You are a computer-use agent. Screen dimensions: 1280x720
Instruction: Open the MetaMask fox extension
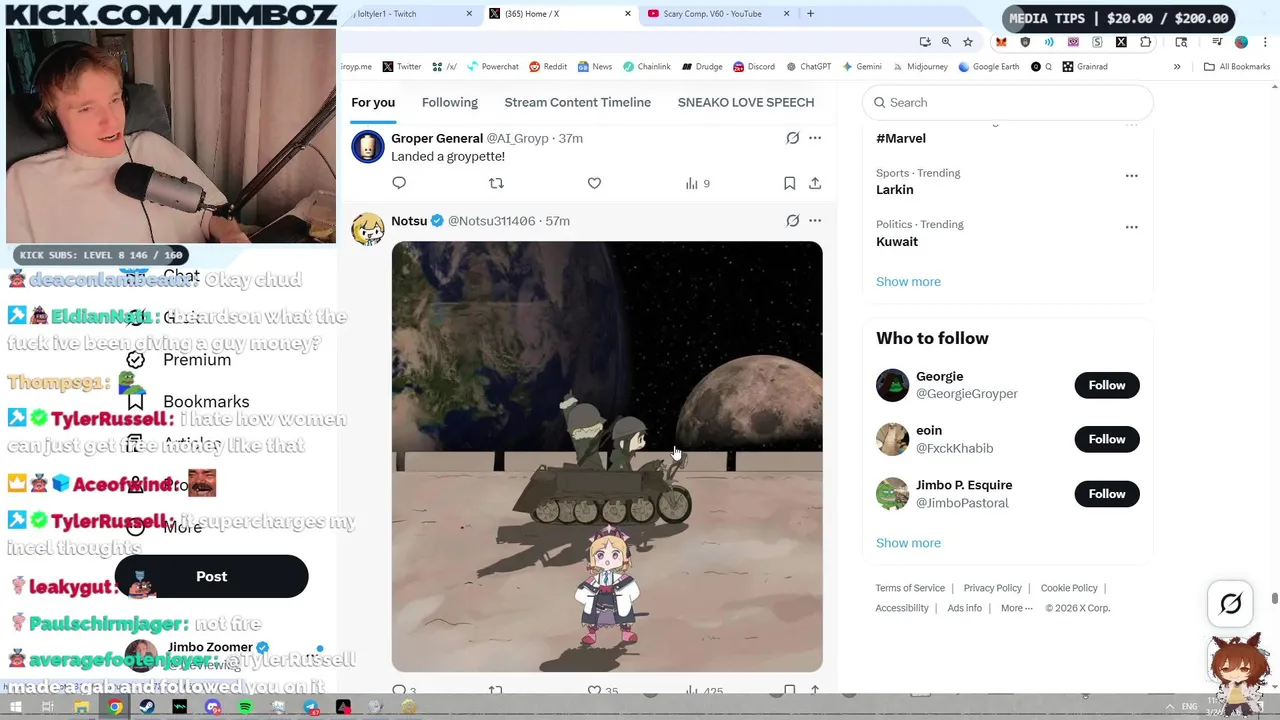1001,42
